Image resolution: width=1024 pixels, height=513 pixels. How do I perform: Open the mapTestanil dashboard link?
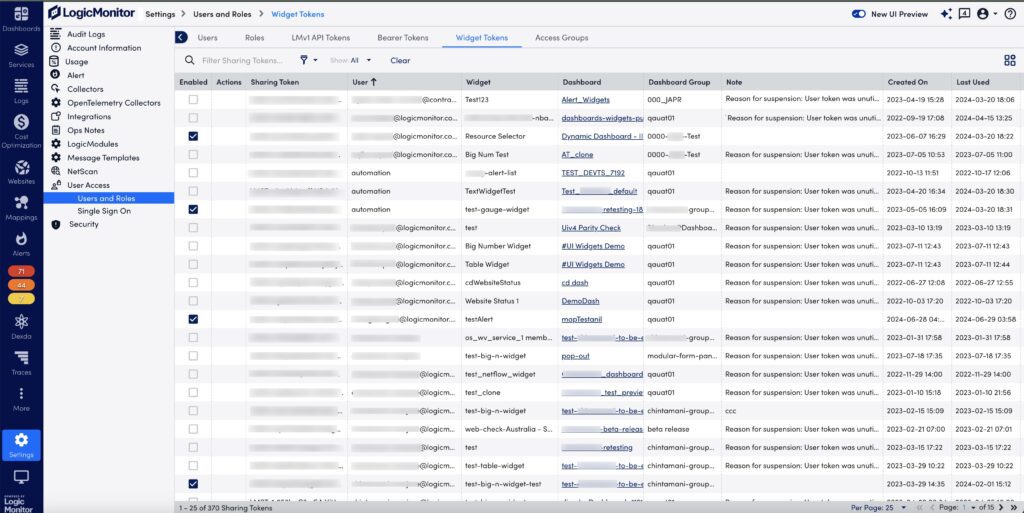tap(582, 319)
